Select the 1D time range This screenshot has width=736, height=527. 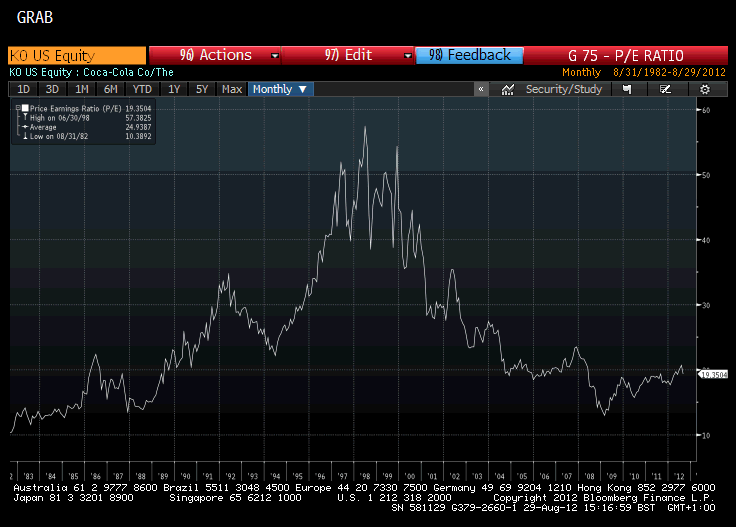(23, 89)
